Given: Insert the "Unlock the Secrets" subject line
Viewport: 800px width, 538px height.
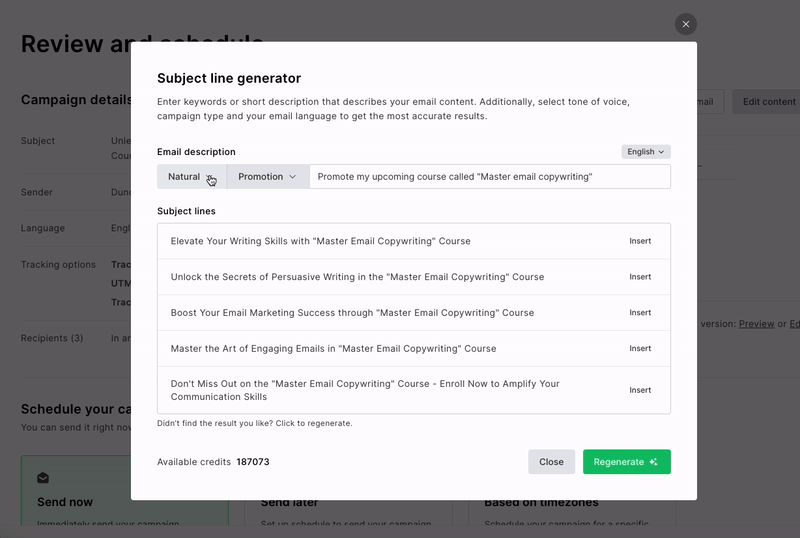Looking at the screenshot, I should (640, 277).
